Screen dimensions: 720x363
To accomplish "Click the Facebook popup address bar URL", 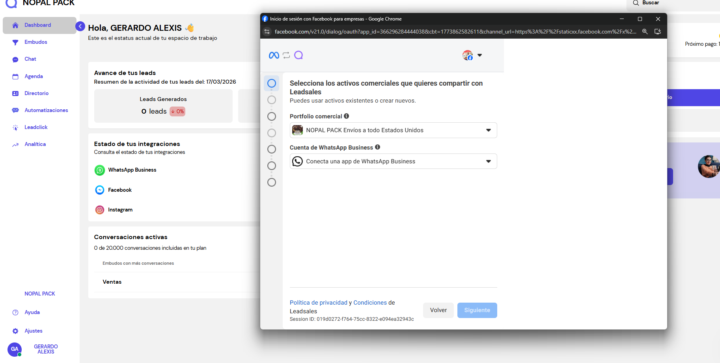I will click(x=455, y=32).
